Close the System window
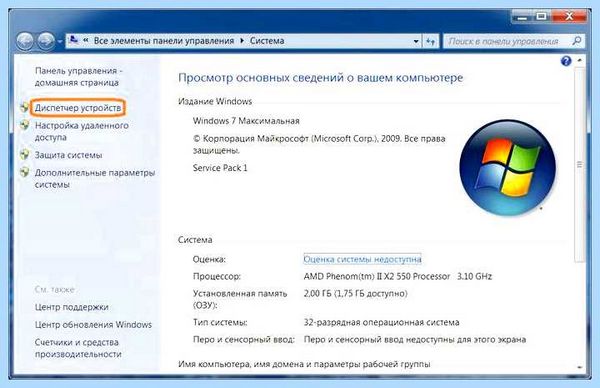Viewport: 600px width, 388px height. tap(569, 16)
